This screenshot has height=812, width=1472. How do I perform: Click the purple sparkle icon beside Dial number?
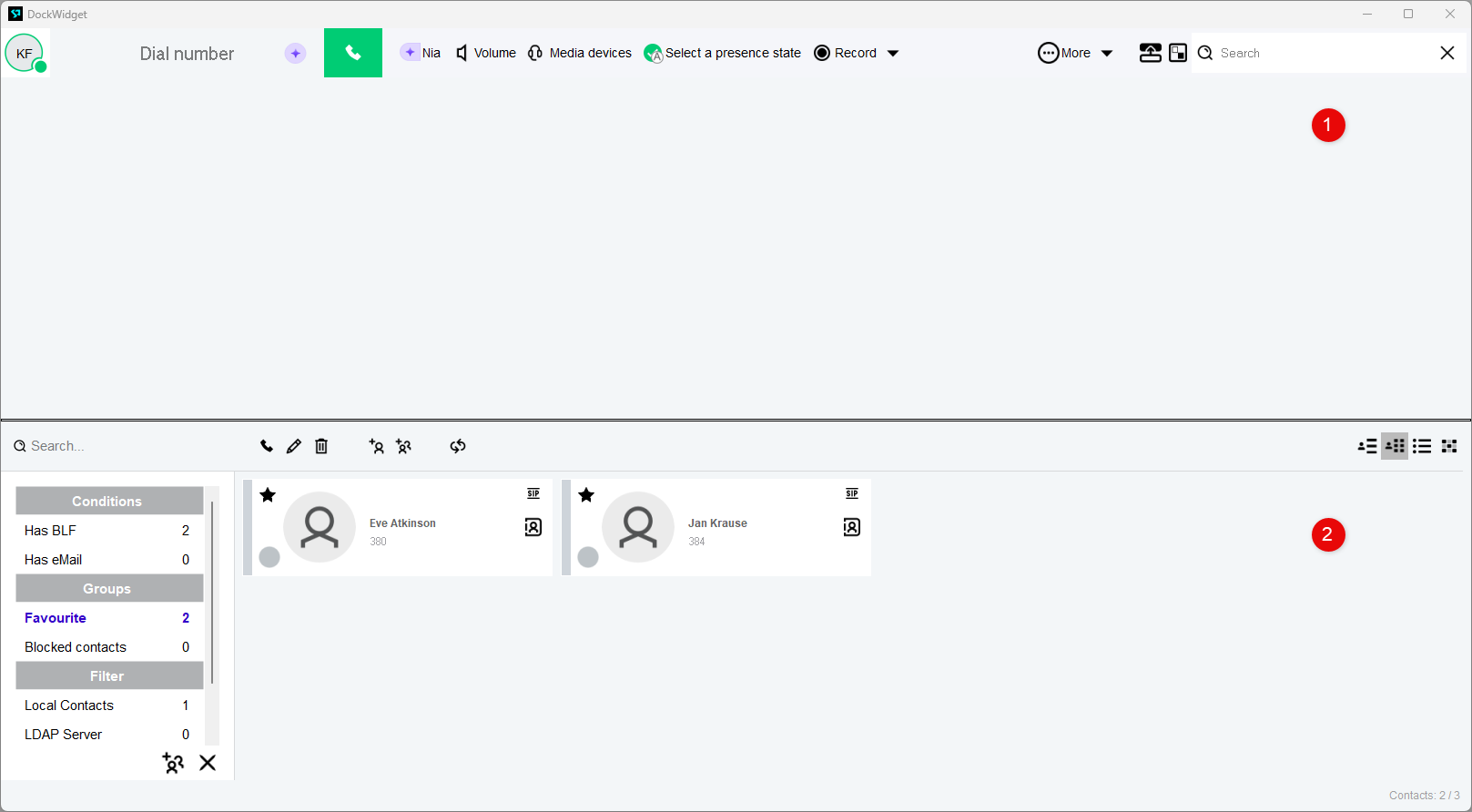pyautogui.click(x=295, y=54)
